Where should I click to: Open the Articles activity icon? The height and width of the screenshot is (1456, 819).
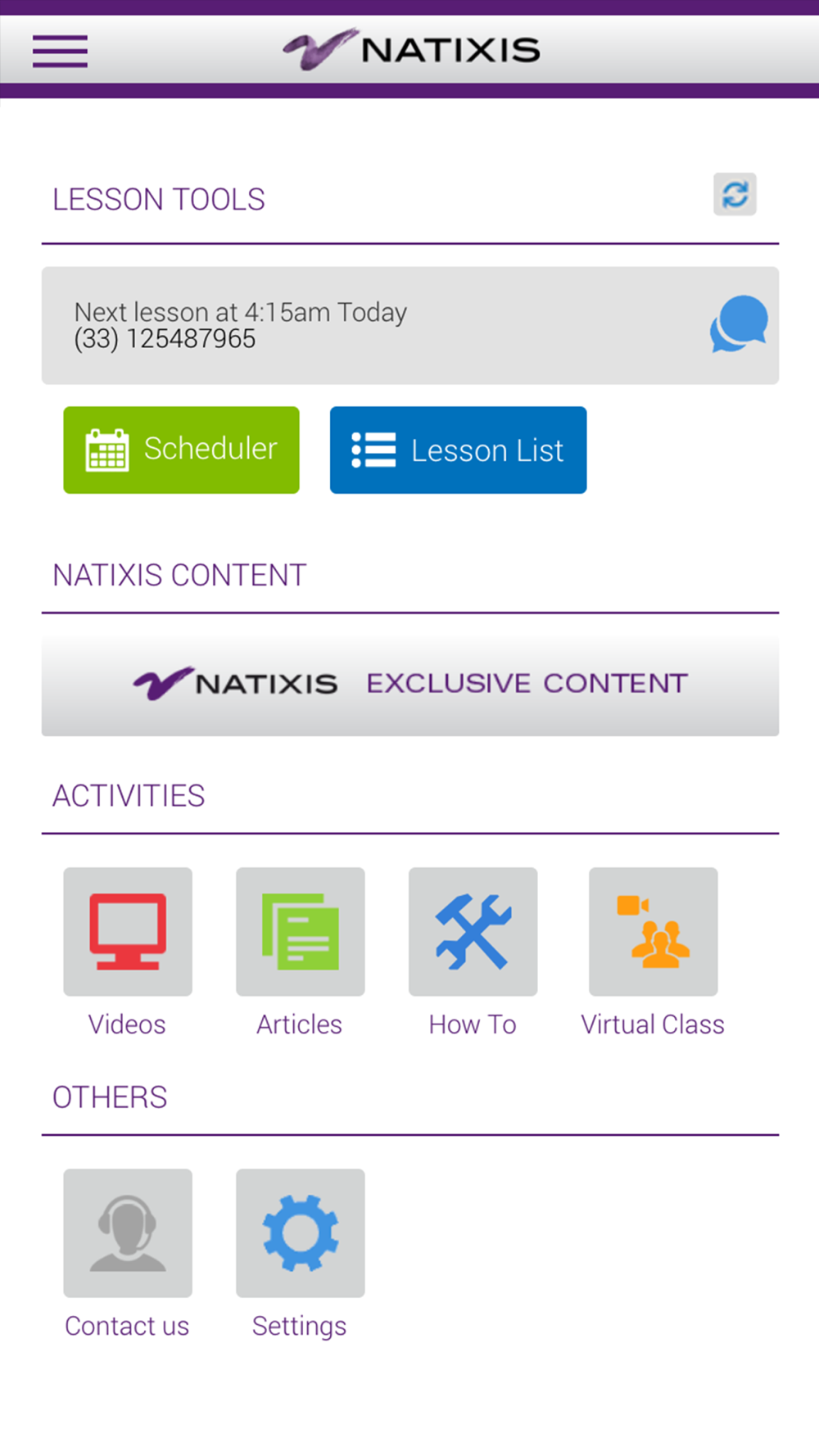(301, 932)
